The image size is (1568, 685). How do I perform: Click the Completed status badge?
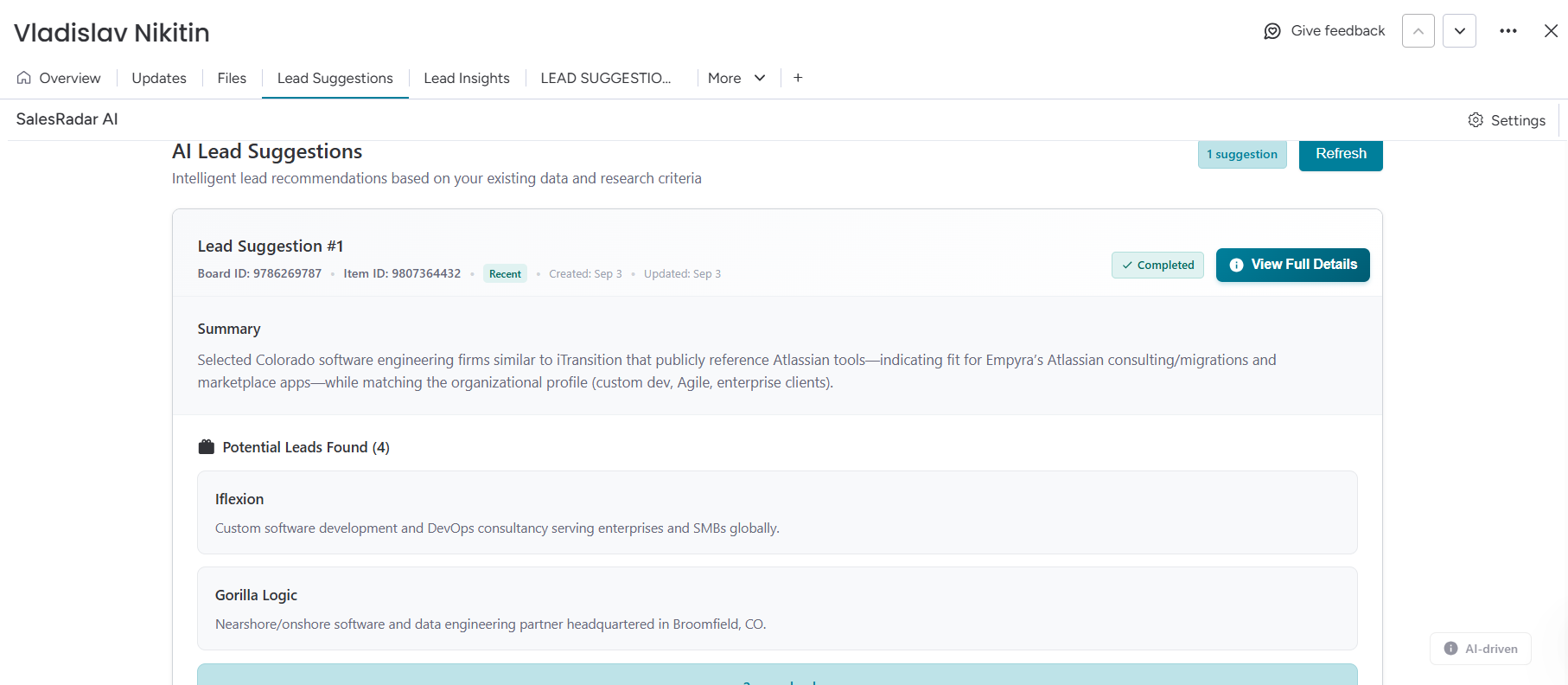(1157, 265)
